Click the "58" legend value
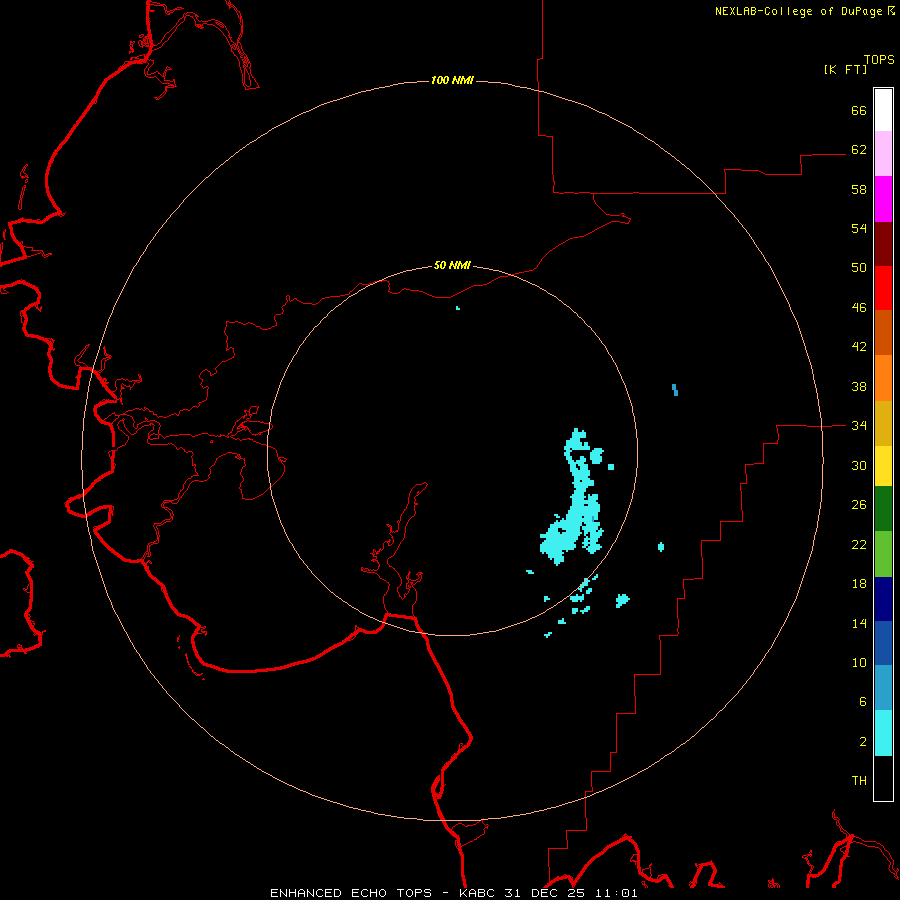Screen dimensions: 900x900 (x=859, y=189)
